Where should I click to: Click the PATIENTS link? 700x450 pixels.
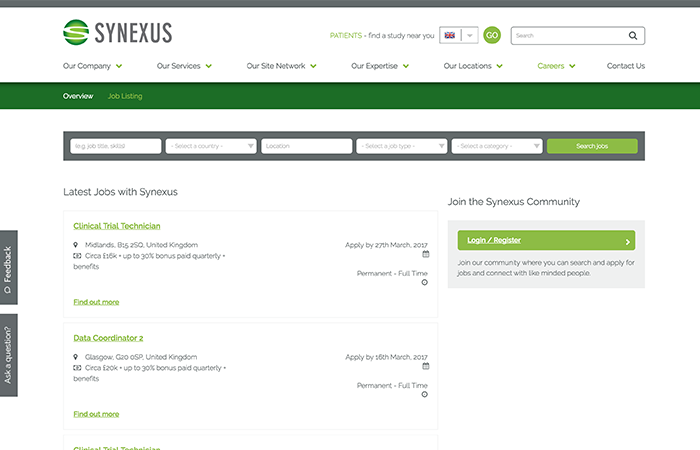(346, 36)
